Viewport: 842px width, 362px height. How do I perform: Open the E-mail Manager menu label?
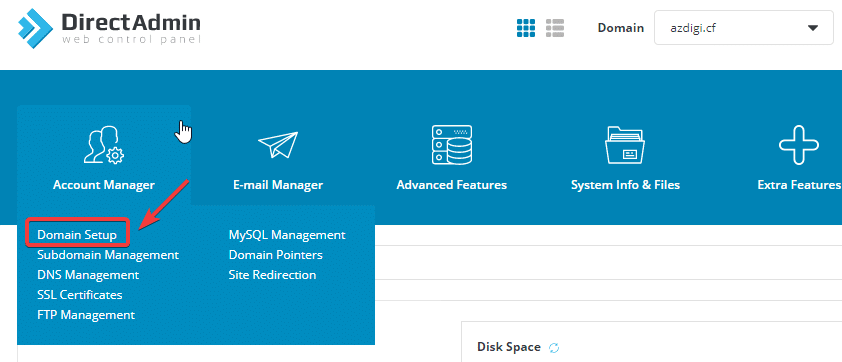click(278, 185)
